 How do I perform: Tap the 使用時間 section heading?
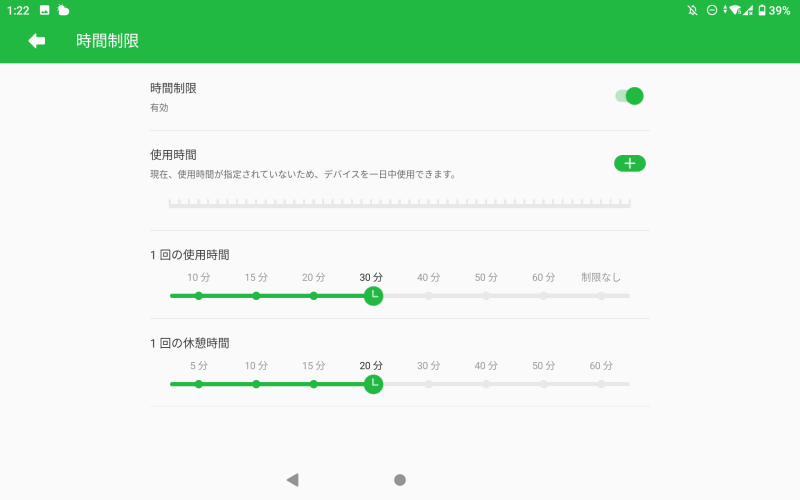173,155
